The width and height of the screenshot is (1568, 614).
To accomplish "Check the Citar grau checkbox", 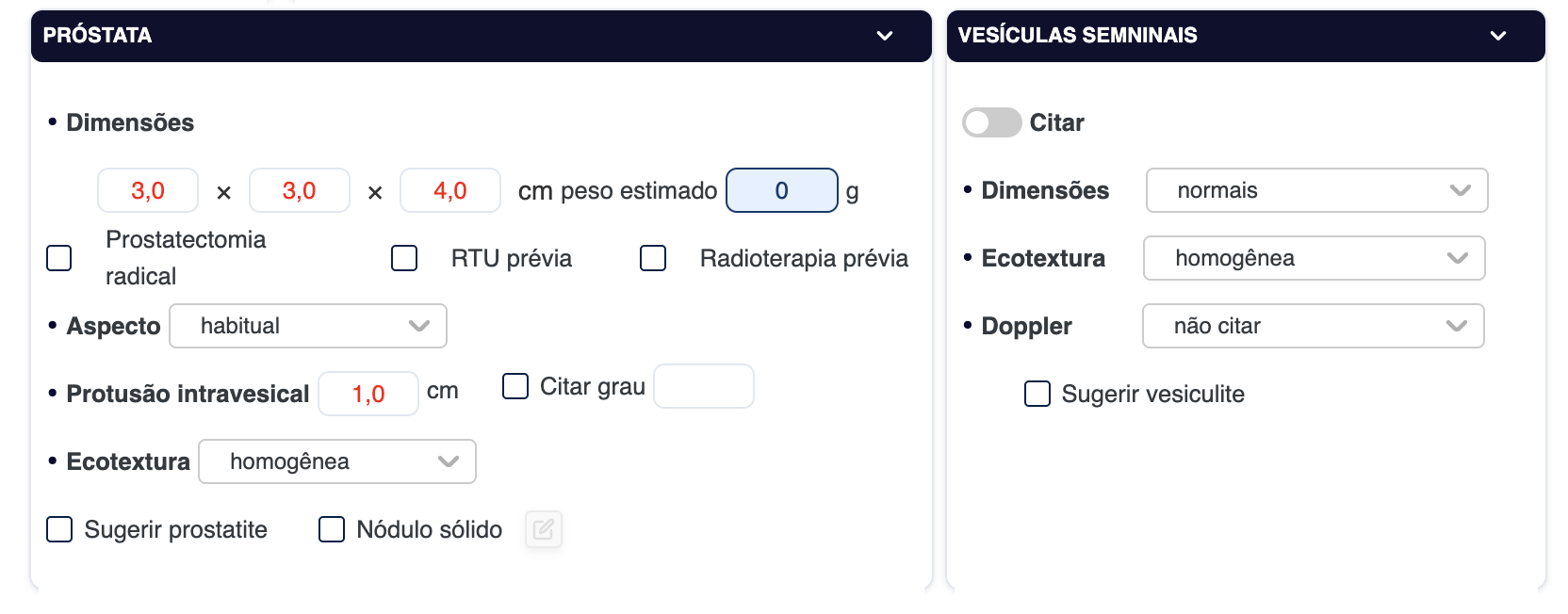I will (x=515, y=386).
